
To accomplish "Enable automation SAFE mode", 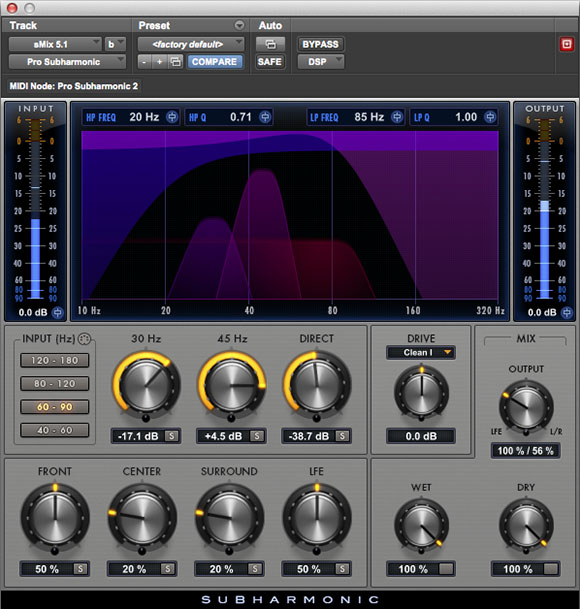I will 270,62.
